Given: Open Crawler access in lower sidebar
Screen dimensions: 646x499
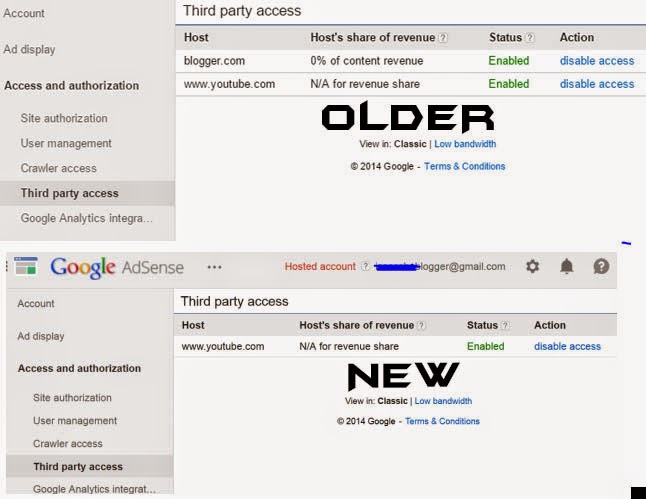Looking at the screenshot, I should (68, 444).
